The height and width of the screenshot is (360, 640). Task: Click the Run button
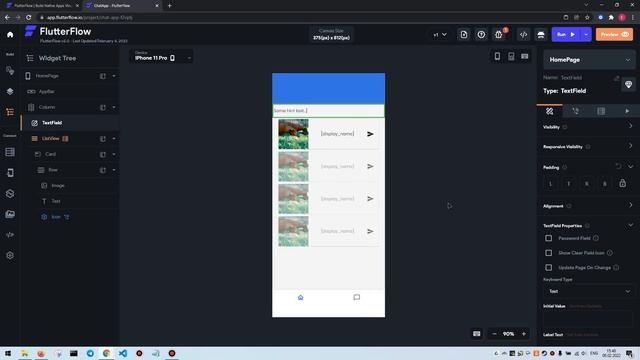(566, 35)
